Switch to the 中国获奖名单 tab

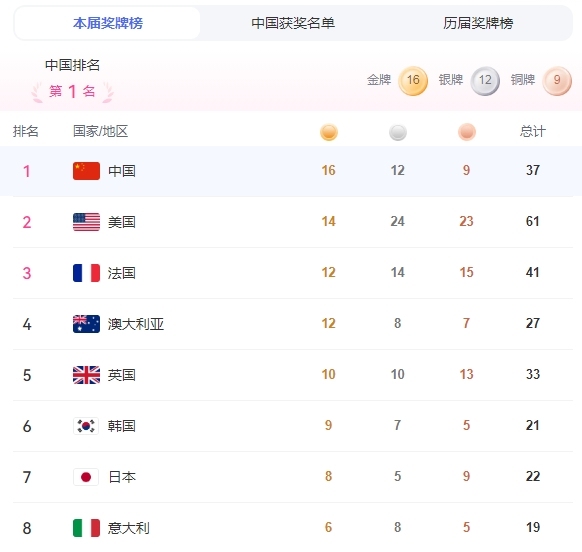click(293, 23)
